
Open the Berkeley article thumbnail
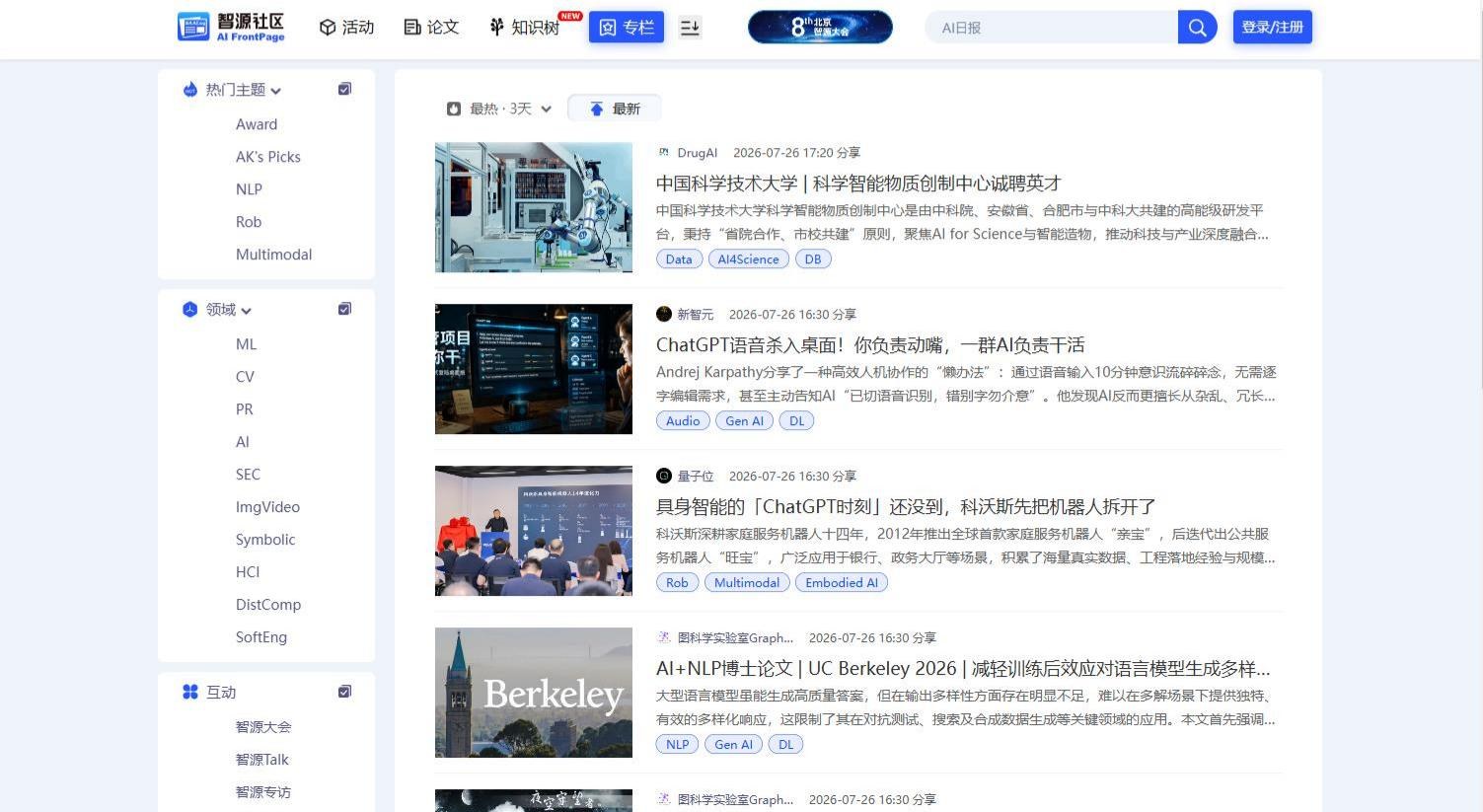534,693
